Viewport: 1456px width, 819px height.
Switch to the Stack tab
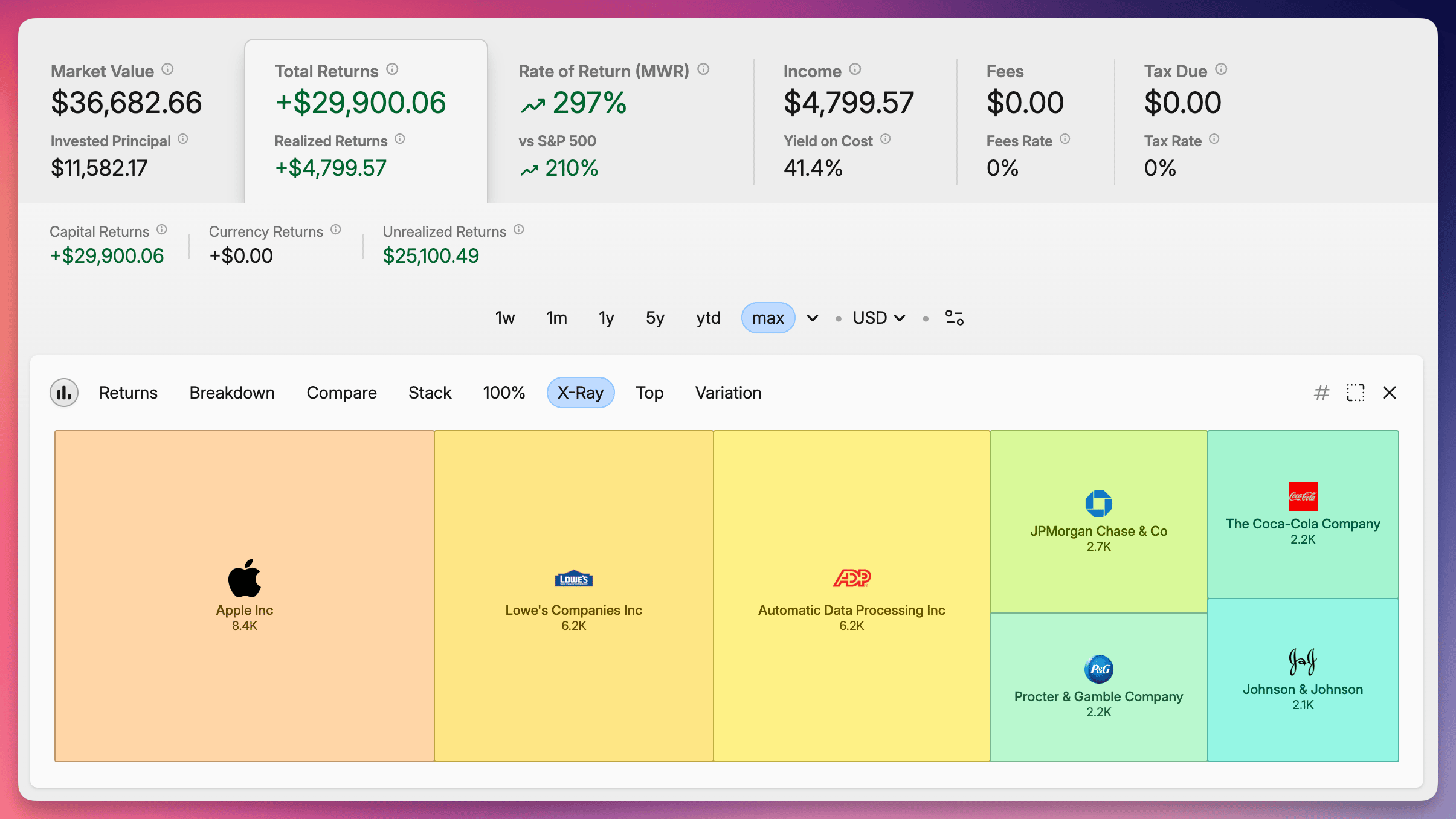pyautogui.click(x=430, y=393)
